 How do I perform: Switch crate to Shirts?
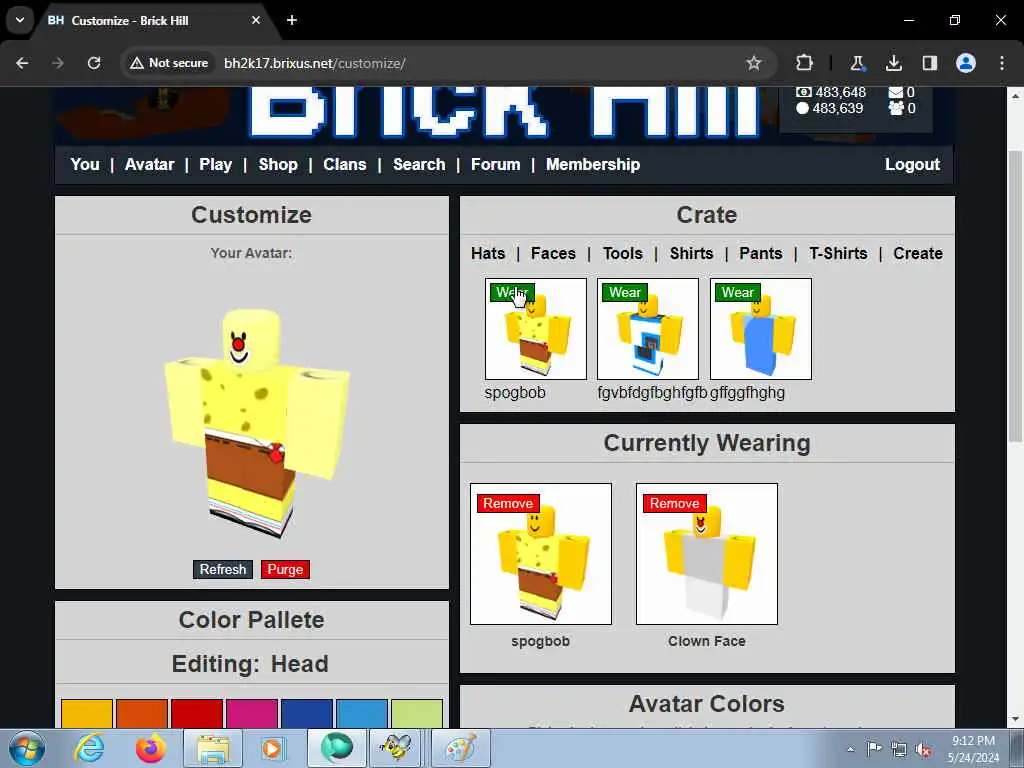click(692, 253)
